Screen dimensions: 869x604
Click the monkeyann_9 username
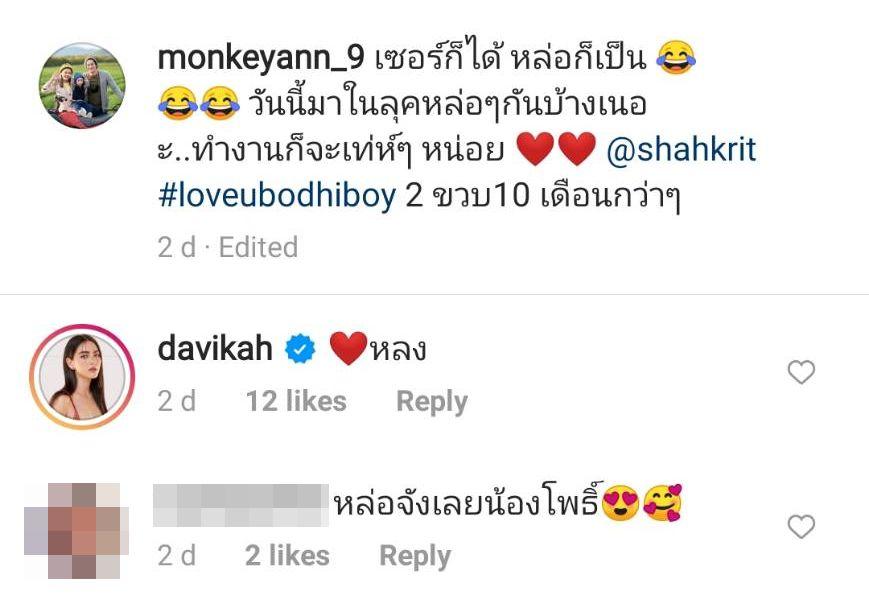261,58
